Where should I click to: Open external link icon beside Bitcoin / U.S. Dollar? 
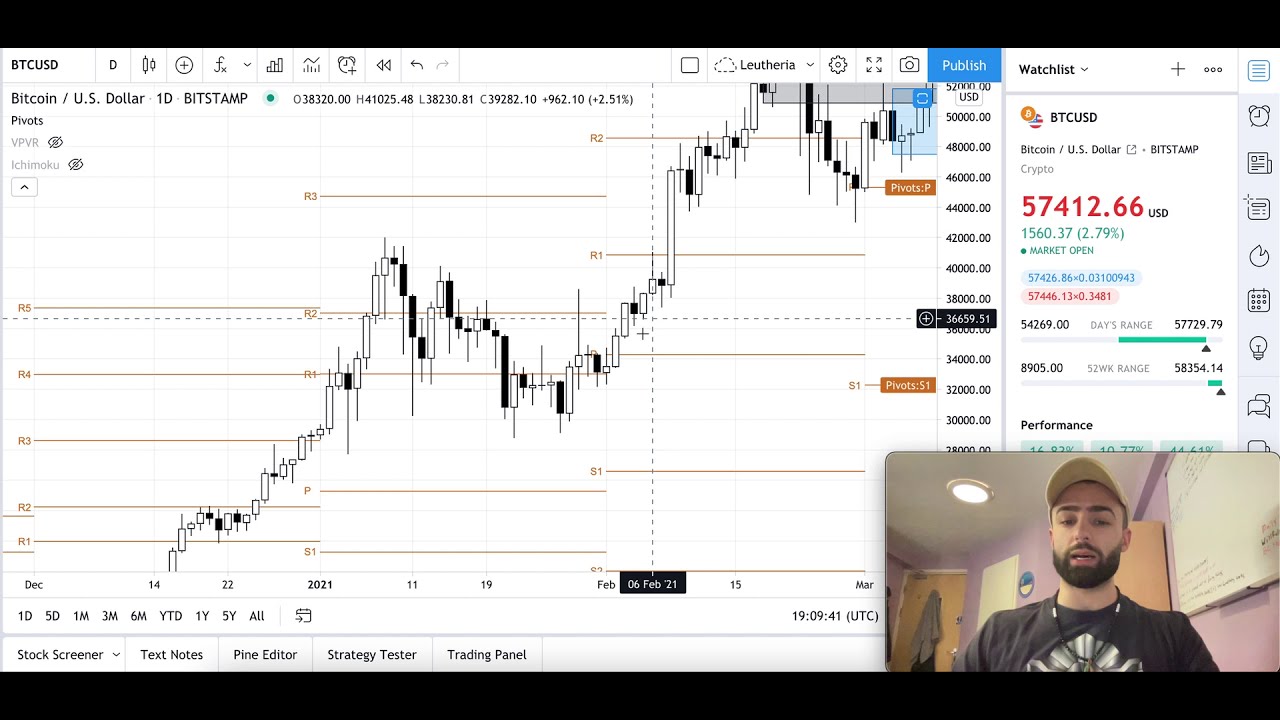pyautogui.click(x=1132, y=150)
